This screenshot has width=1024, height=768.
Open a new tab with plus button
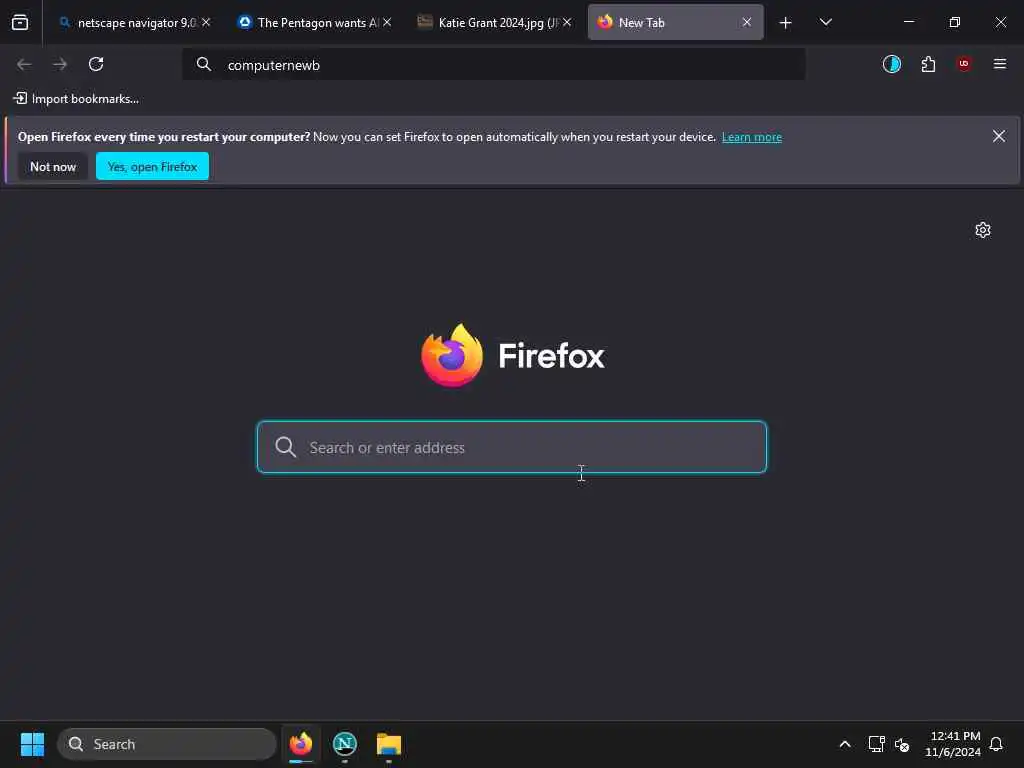pos(786,23)
